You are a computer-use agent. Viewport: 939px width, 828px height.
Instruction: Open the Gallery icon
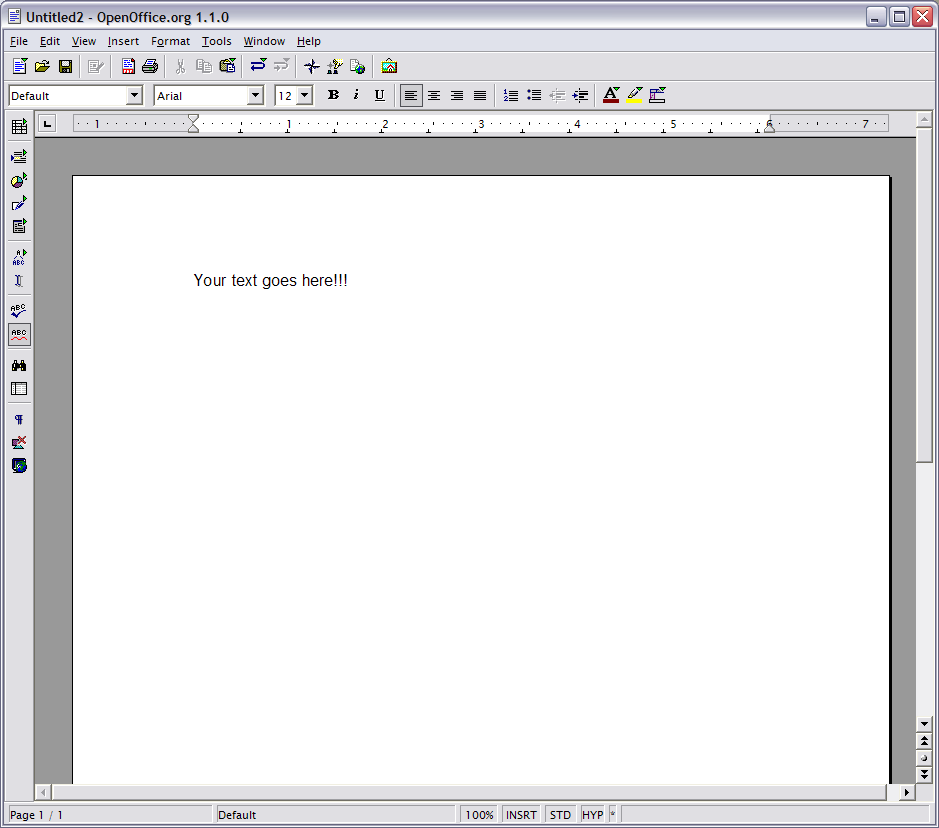click(x=389, y=66)
